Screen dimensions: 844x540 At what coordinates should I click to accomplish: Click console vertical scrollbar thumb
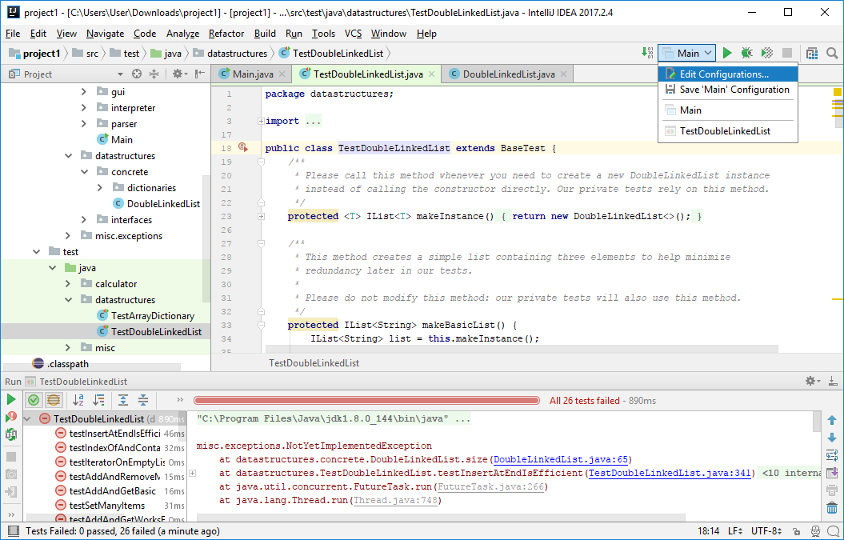point(818,421)
